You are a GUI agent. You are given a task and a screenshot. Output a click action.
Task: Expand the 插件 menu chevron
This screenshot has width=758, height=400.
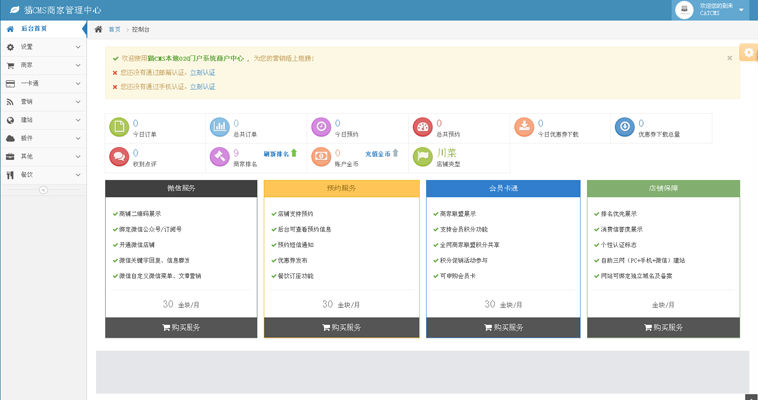78,138
